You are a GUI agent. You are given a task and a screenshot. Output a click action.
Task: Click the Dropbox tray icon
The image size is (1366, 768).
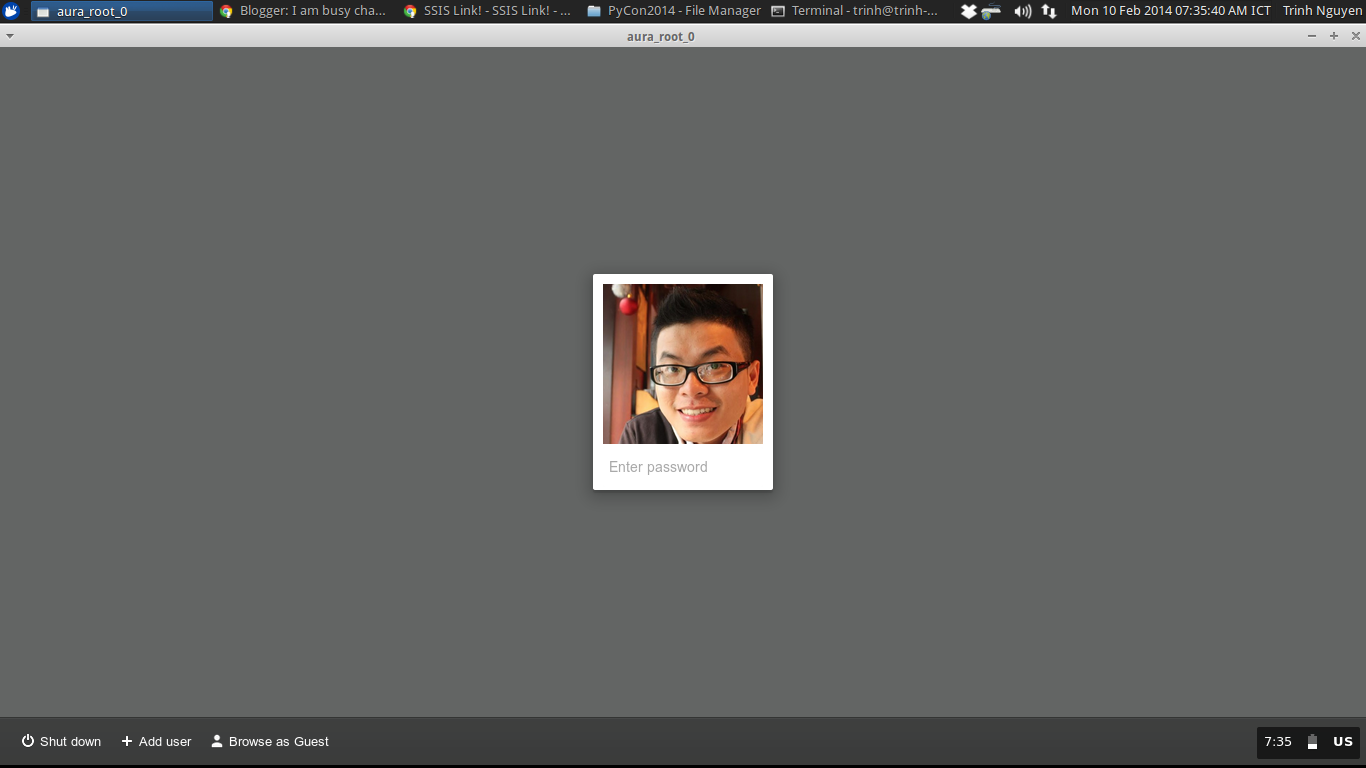(x=968, y=11)
